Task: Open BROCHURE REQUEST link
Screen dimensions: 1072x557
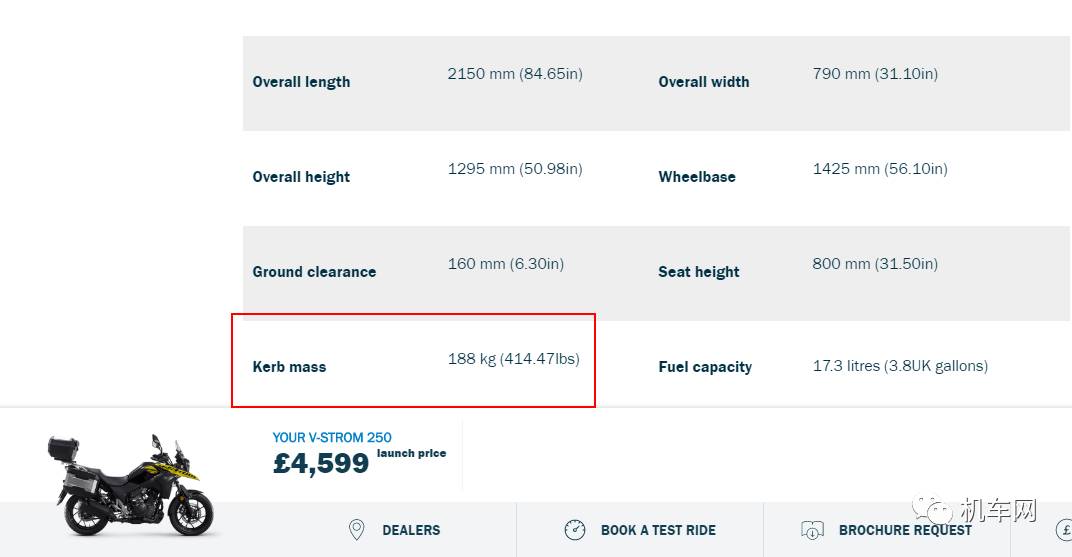Action: coord(905,530)
